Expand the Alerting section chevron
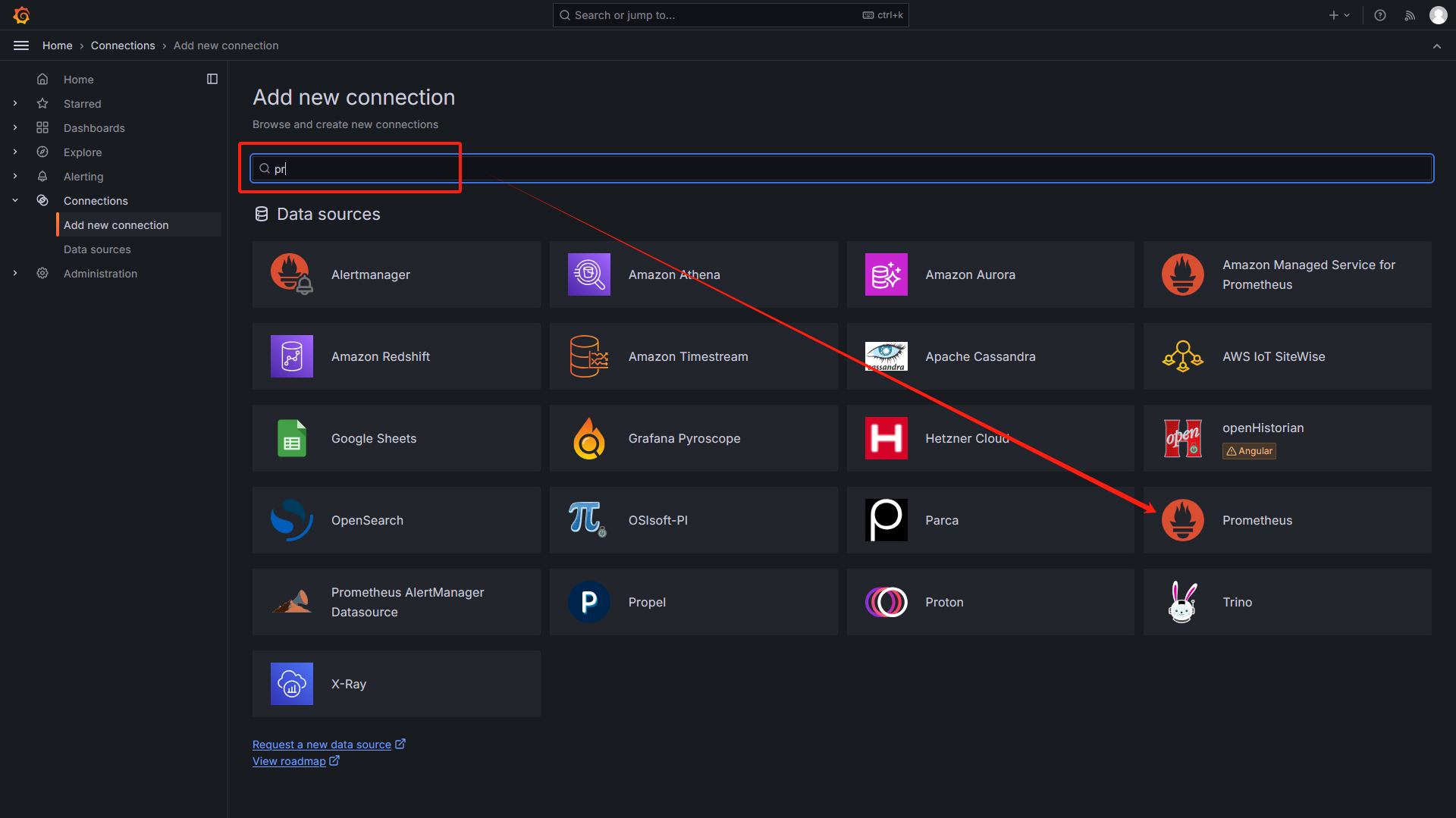 [15, 177]
